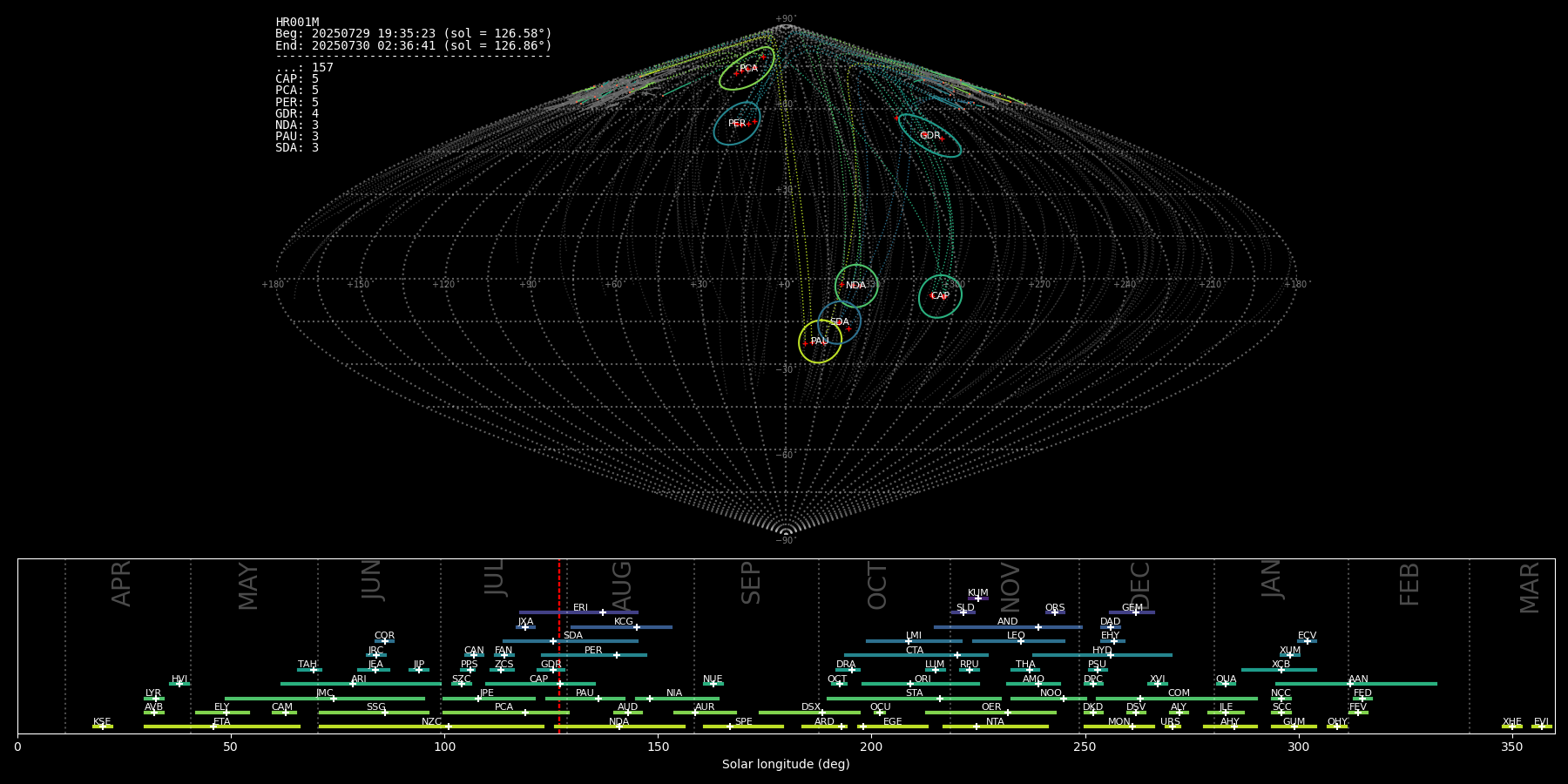Select the PER radiant label on the sky map
The width and height of the screenshot is (1568, 784).
click(x=737, y=124)
